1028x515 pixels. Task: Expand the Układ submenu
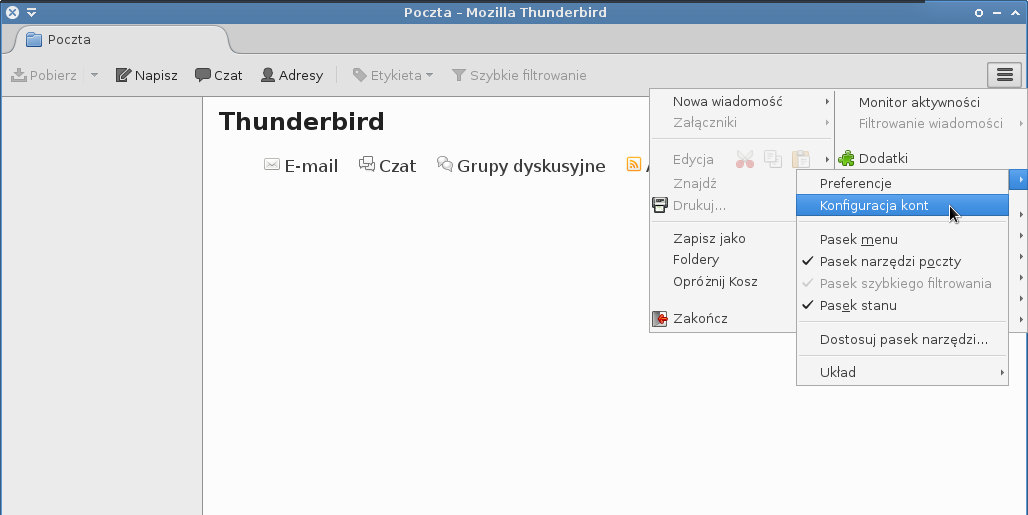[x=902, y=372]
